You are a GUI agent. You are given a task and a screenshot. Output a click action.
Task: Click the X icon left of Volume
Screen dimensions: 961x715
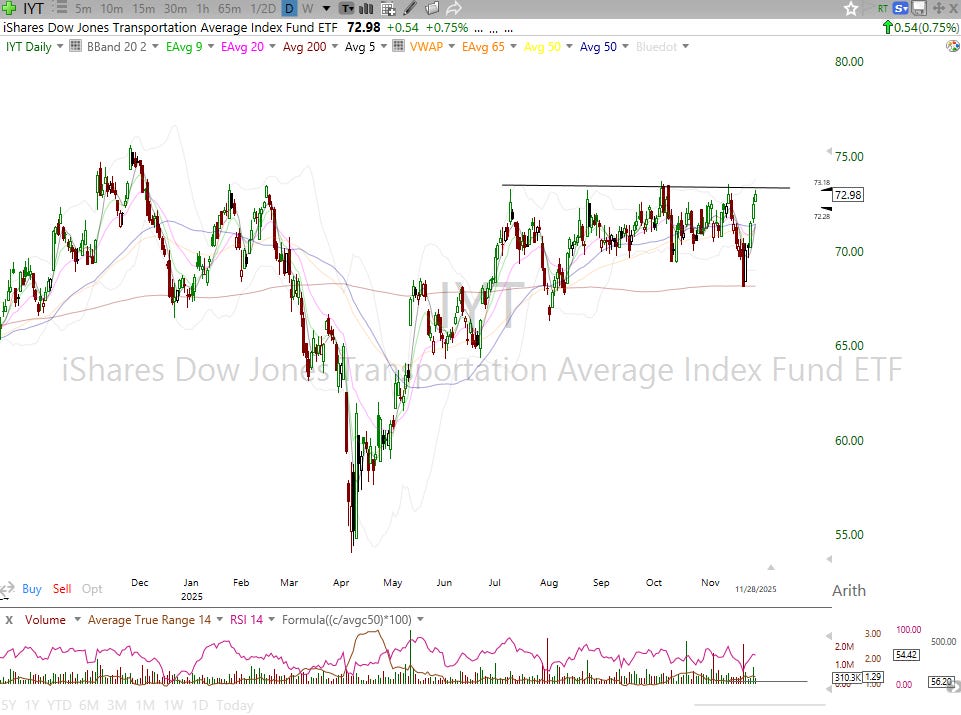pyautogui.click(x=9, y=620)
